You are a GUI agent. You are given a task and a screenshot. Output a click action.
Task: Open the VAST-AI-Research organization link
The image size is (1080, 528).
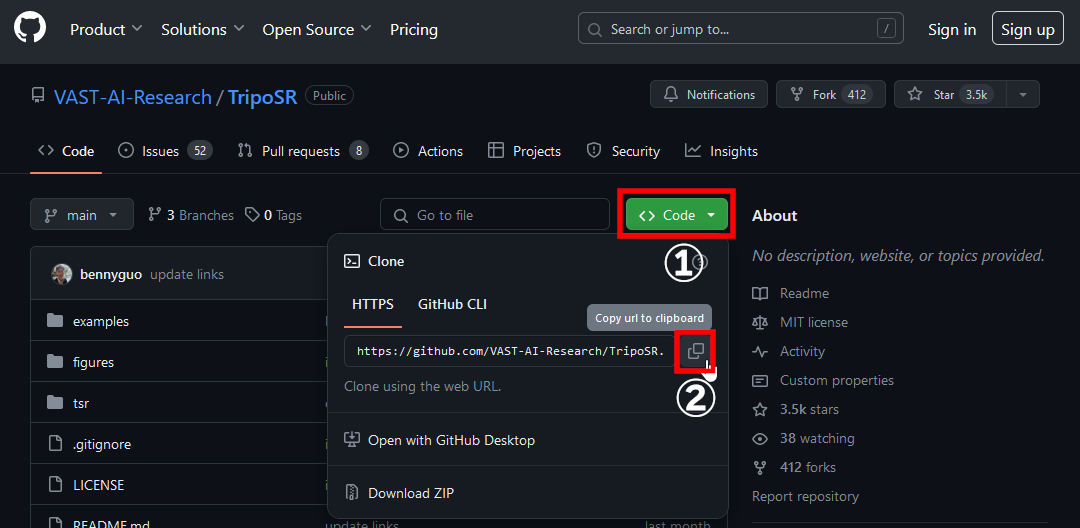pyautogui.click(x=133, y=97)
